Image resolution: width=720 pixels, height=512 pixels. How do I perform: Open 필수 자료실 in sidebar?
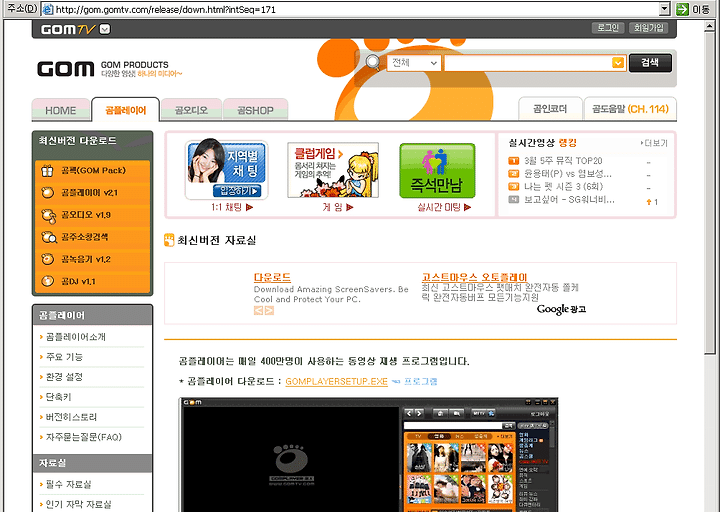[x=68, y=484]
